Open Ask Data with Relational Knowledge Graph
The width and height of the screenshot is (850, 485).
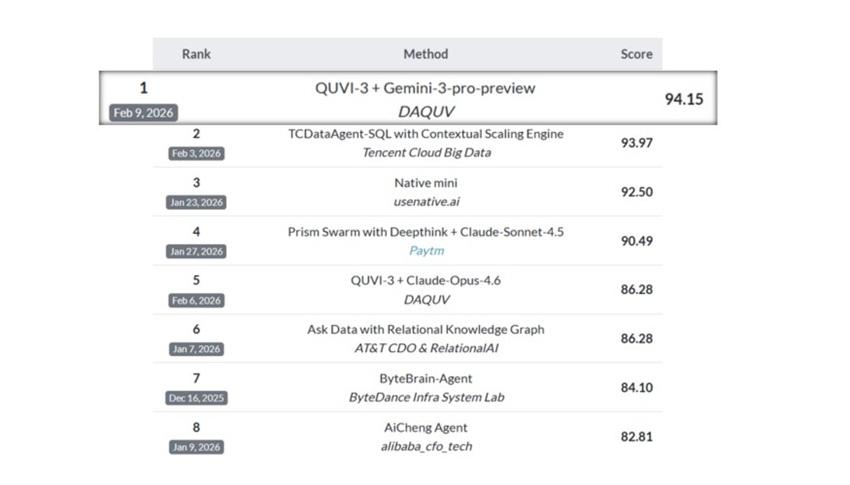425,330
